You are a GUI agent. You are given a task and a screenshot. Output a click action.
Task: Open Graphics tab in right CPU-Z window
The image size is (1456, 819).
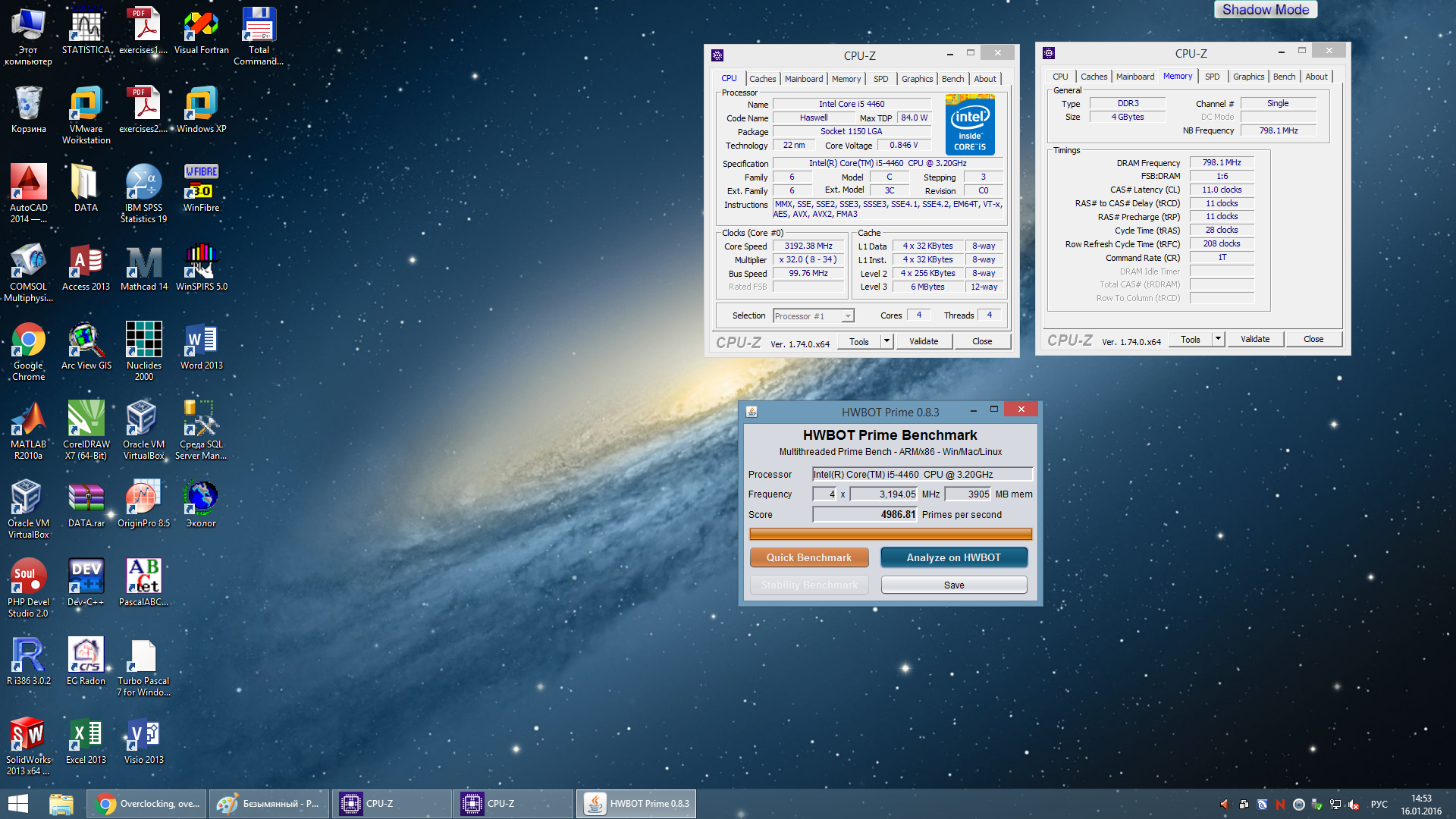(x=1248, y=77)
